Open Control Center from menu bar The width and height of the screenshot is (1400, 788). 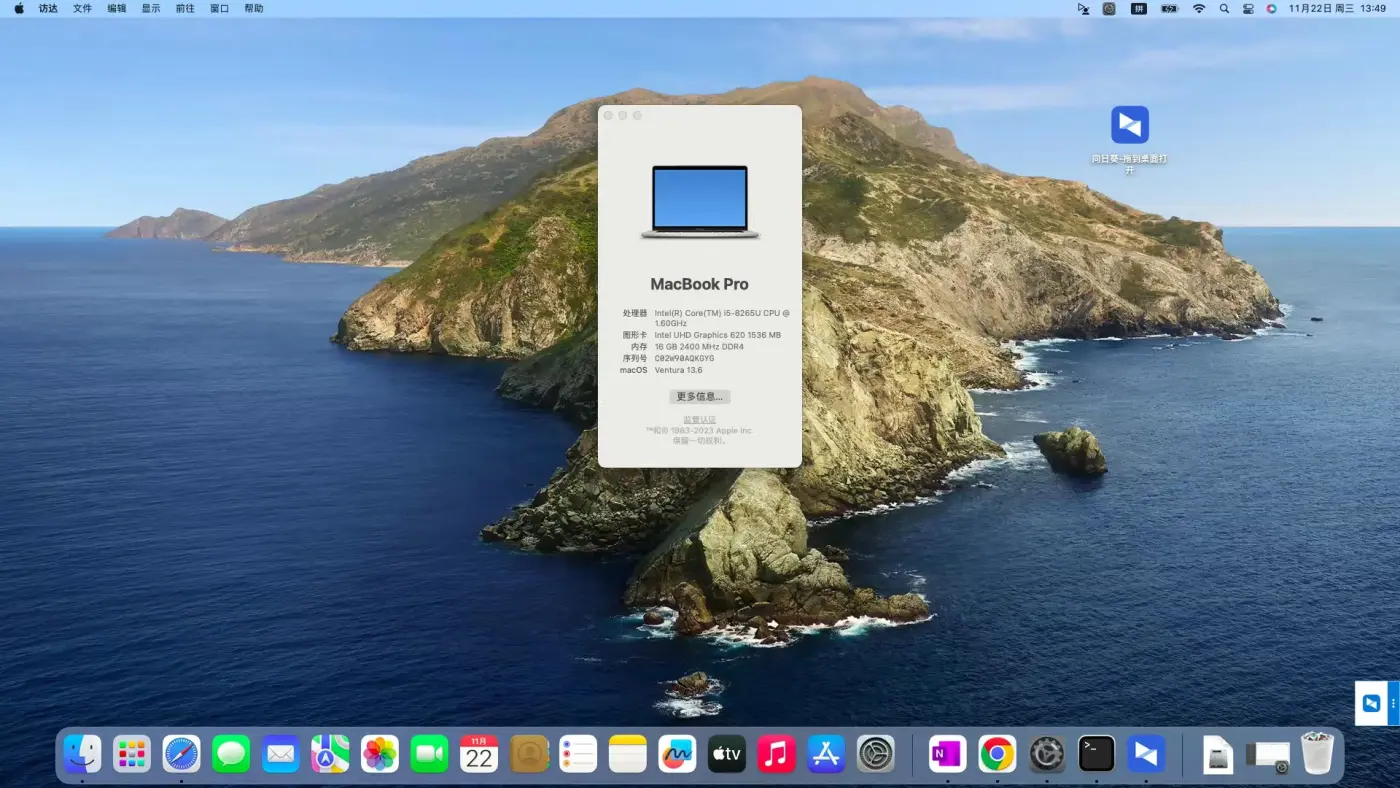click(1248, 9)
